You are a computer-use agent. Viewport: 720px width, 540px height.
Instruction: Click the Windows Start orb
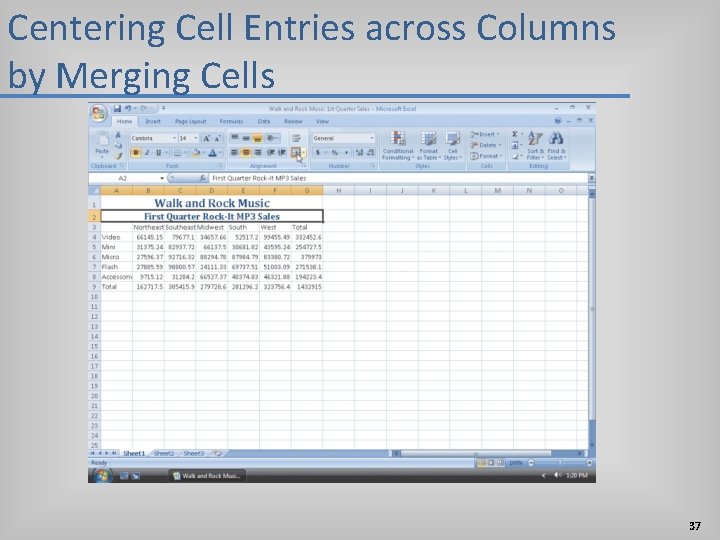click(102, 475)
